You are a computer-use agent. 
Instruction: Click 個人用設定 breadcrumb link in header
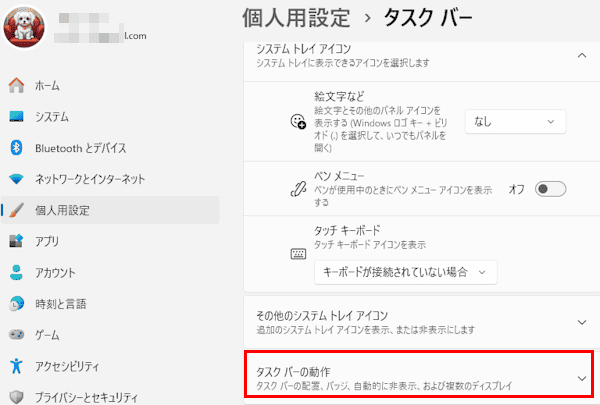tap(296, 18)
